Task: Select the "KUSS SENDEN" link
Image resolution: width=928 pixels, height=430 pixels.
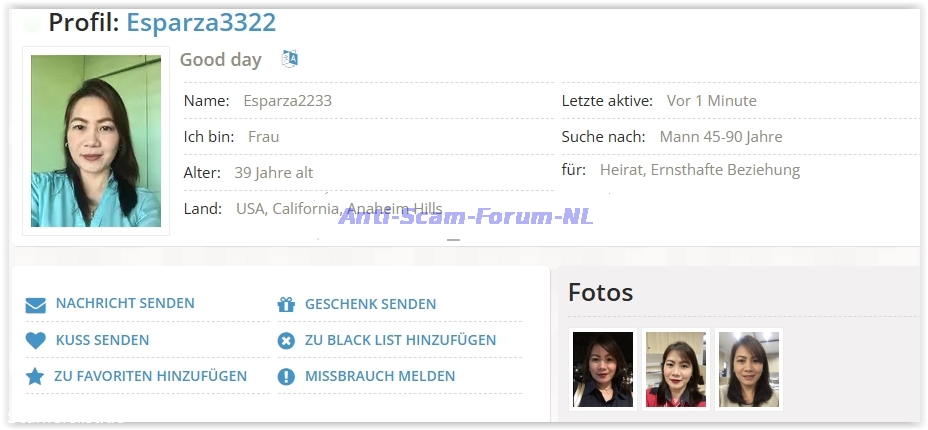Action: pyautogui.click(x=102, y=341)
